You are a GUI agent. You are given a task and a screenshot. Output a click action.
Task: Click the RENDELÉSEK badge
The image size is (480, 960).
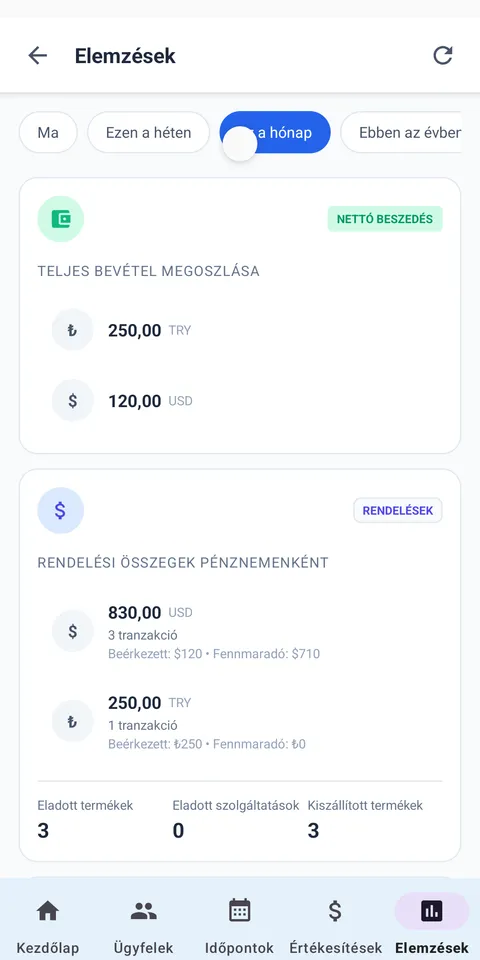point(398,511)
